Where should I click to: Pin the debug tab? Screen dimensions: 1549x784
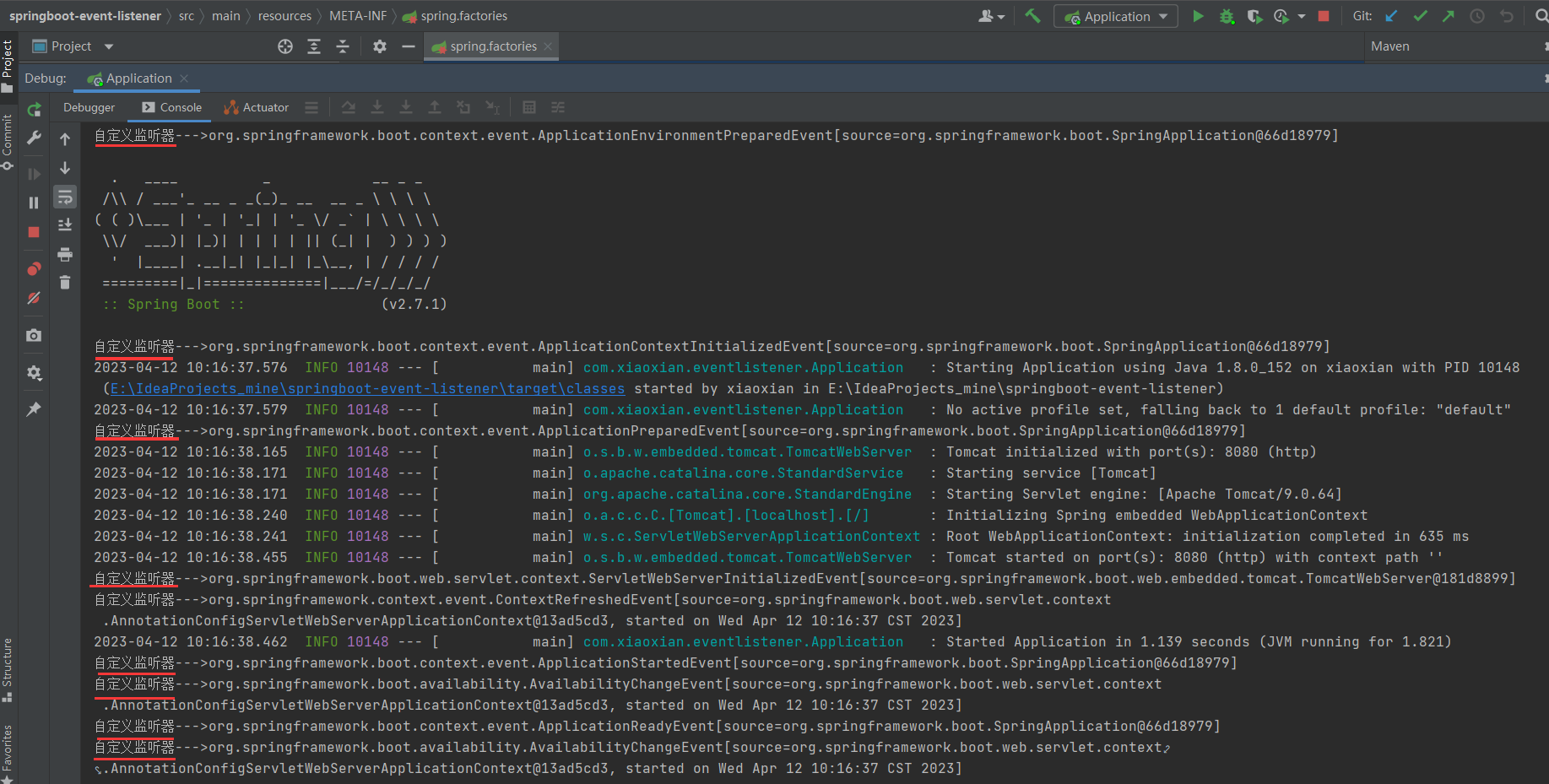pos(34,409)
